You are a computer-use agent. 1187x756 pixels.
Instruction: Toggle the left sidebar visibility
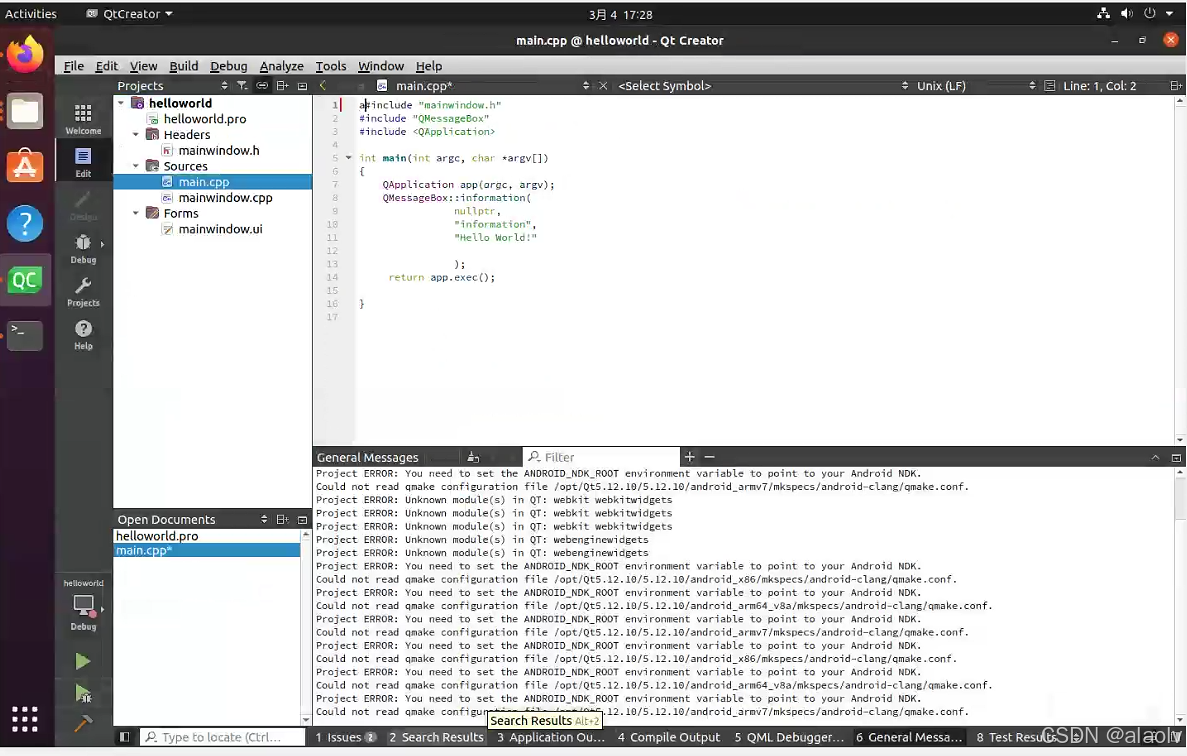(x=125, y=736)
